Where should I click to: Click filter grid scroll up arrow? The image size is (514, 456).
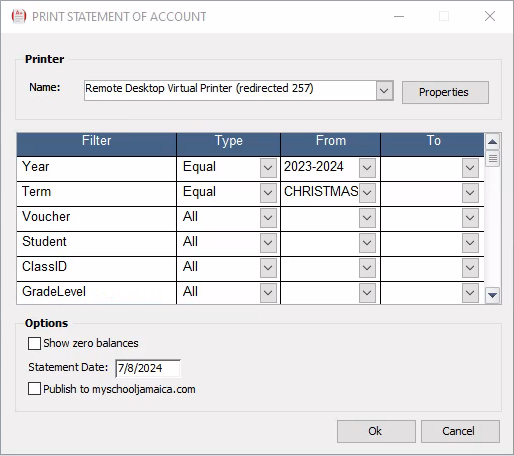(492, 142)
